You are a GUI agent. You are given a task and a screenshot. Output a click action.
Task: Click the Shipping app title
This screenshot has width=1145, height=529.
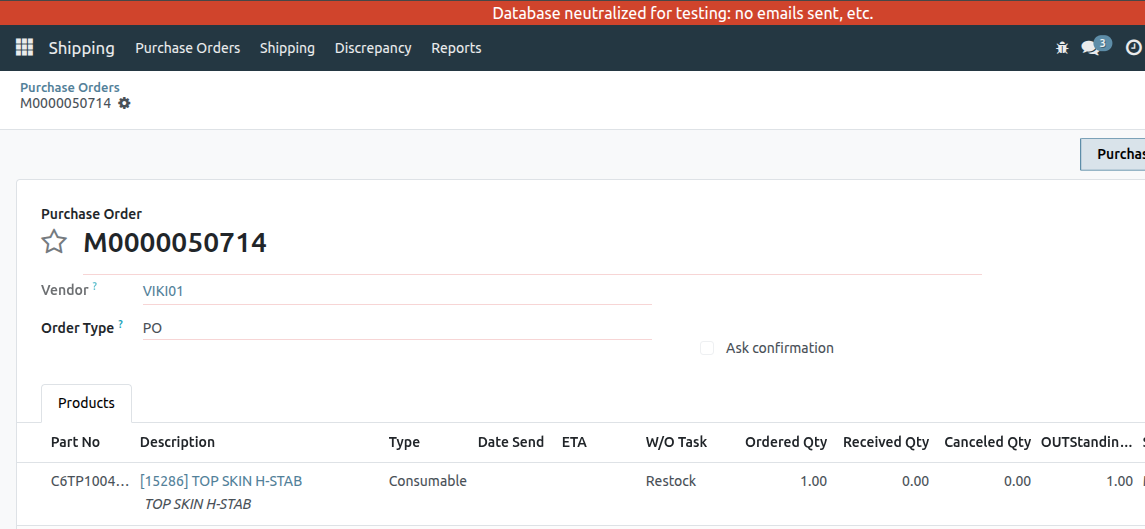82,48
